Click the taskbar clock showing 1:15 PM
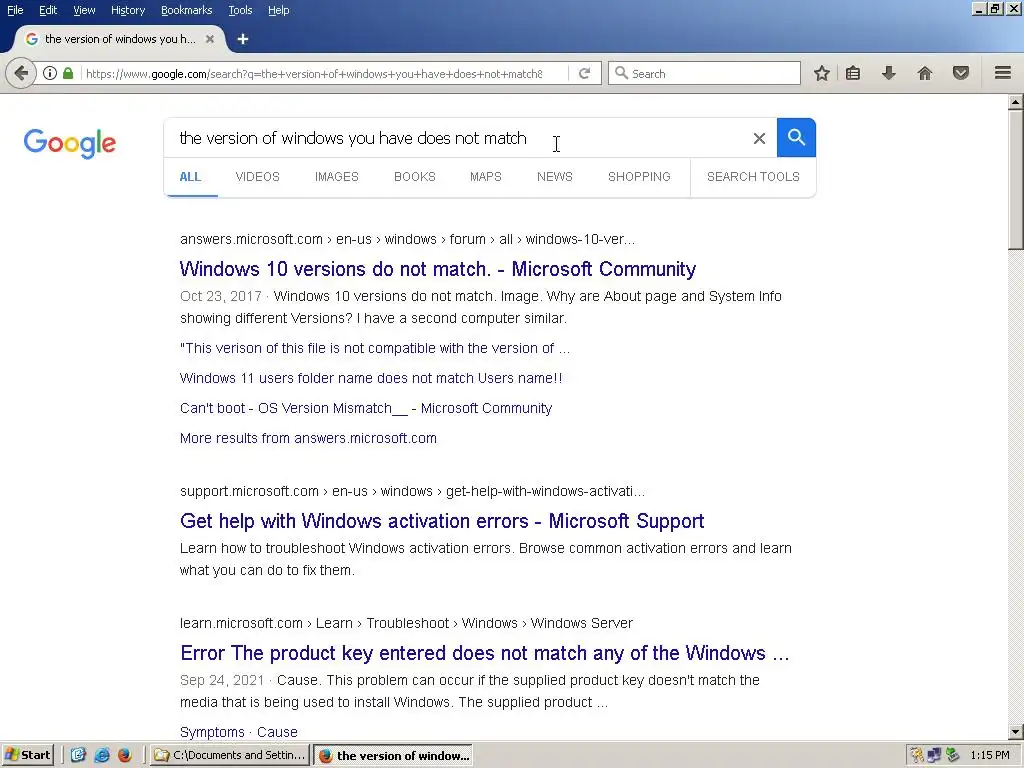The image size is (1024, 768). click(x=990, y=755)
